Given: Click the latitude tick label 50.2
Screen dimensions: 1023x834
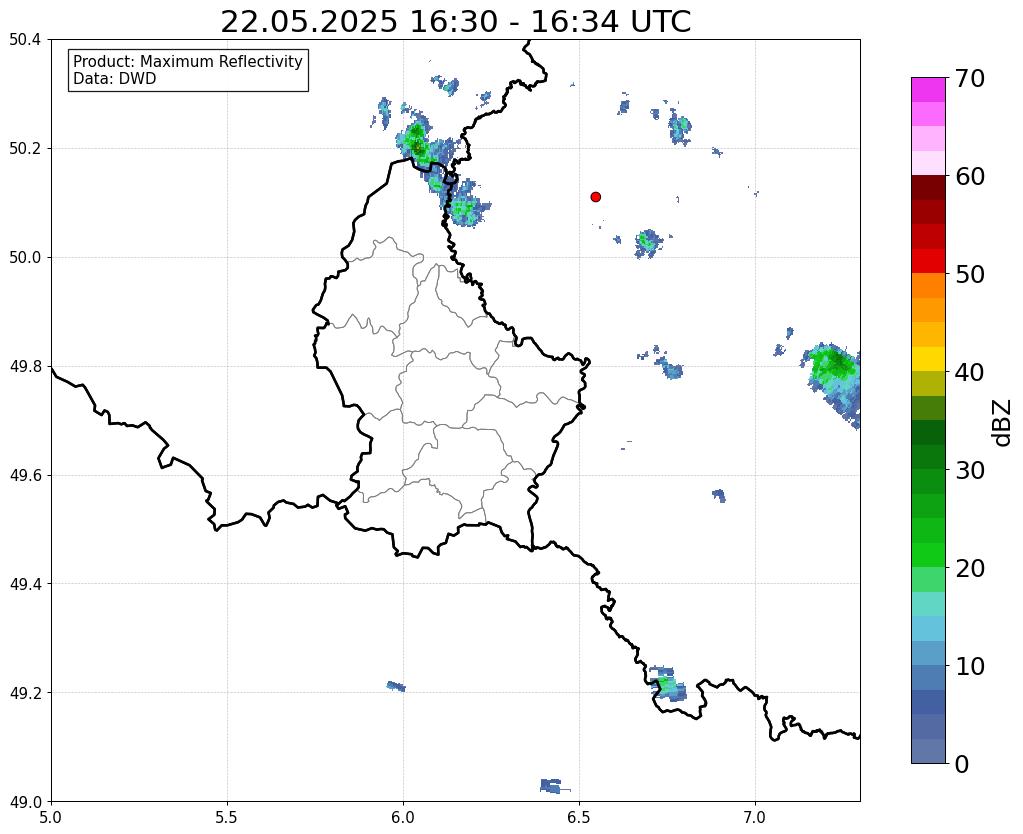Looking at the screenshot, I should (25, 149).
